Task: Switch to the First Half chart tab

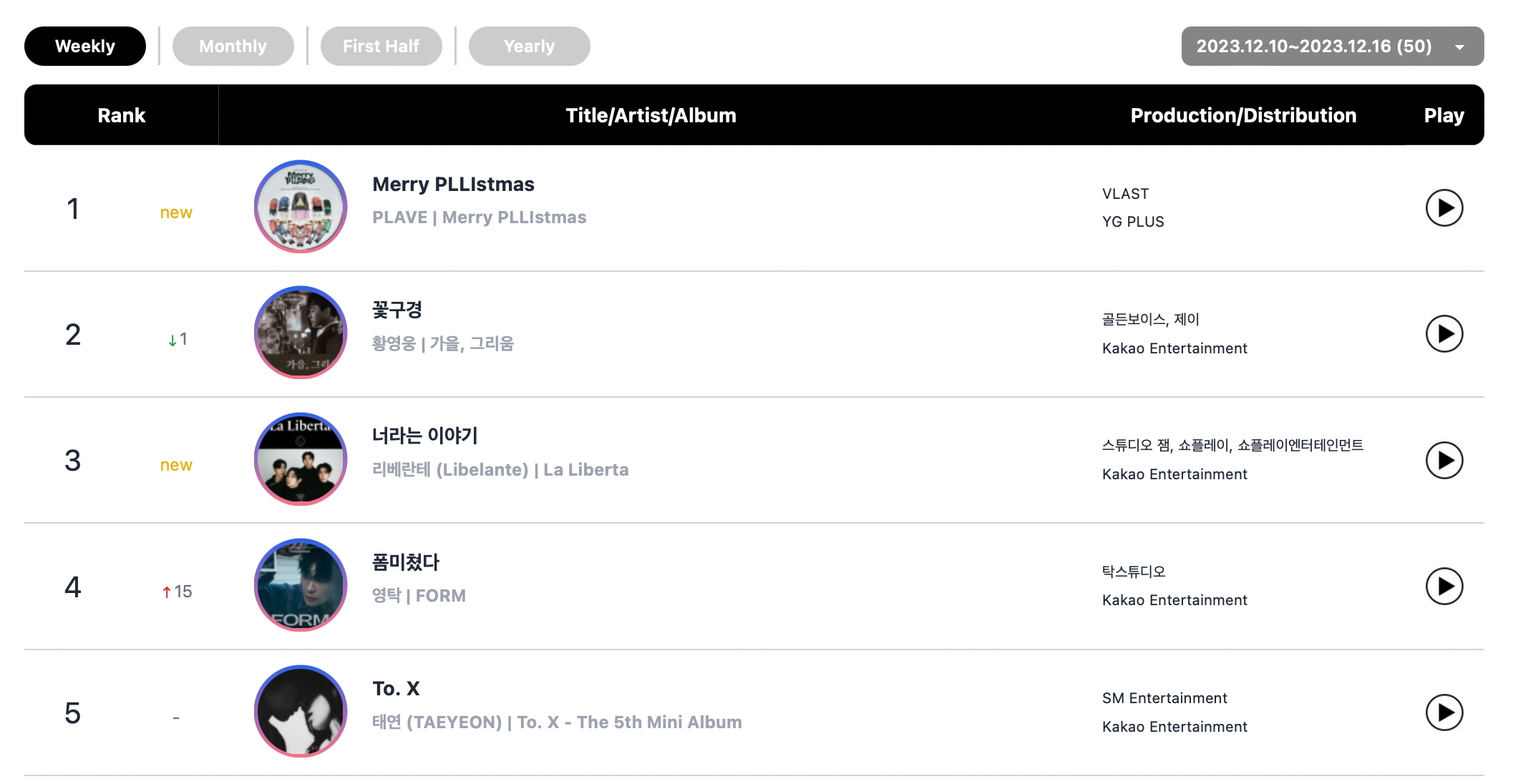Action: coord(381,46)
